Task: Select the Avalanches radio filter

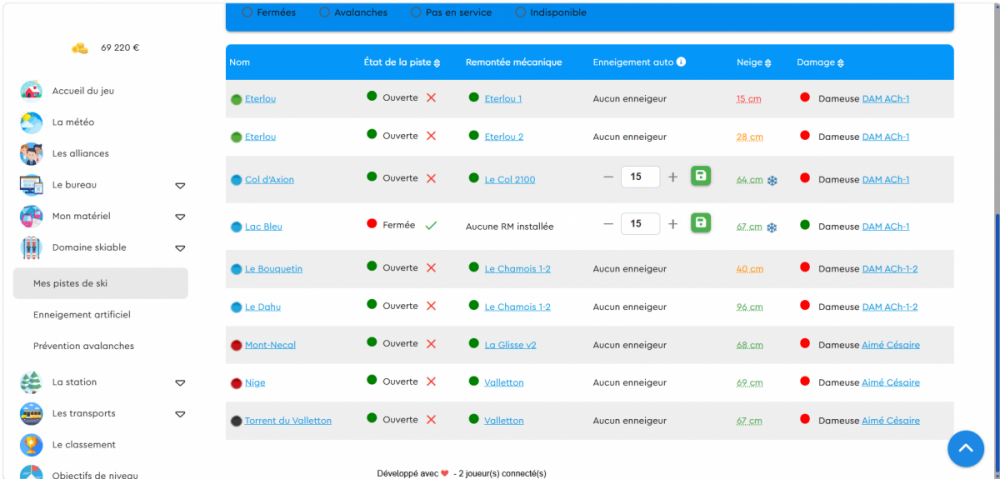Action: [325, 12]
